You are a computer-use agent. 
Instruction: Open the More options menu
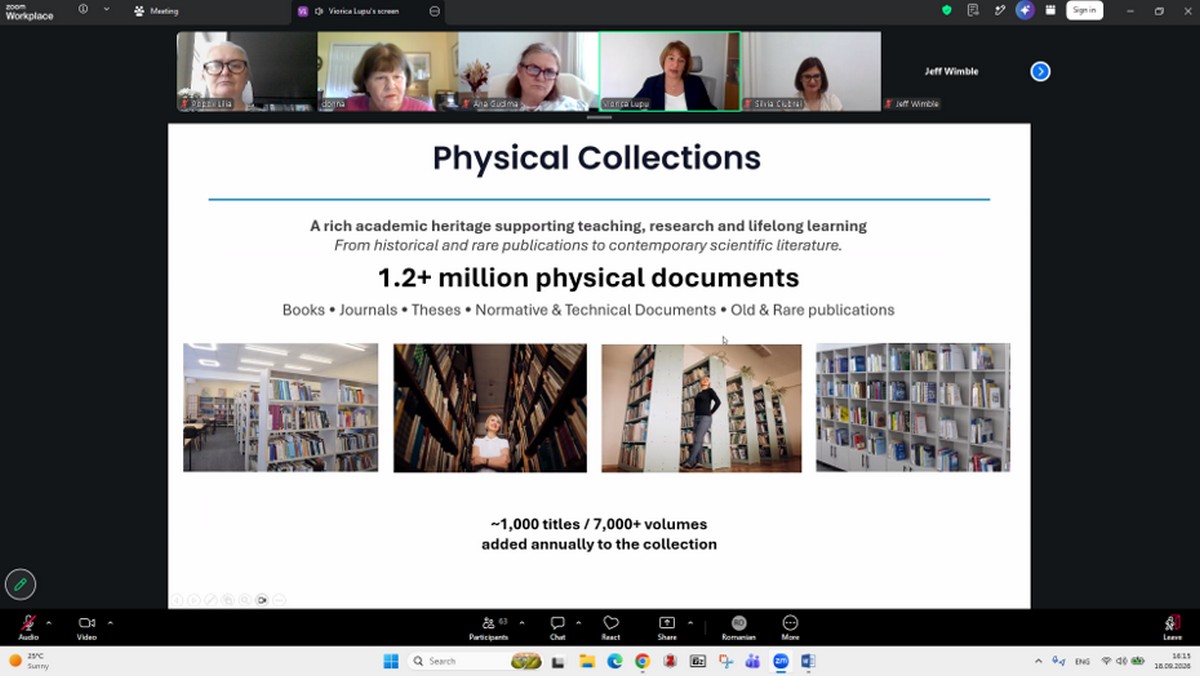click(791, 627)
